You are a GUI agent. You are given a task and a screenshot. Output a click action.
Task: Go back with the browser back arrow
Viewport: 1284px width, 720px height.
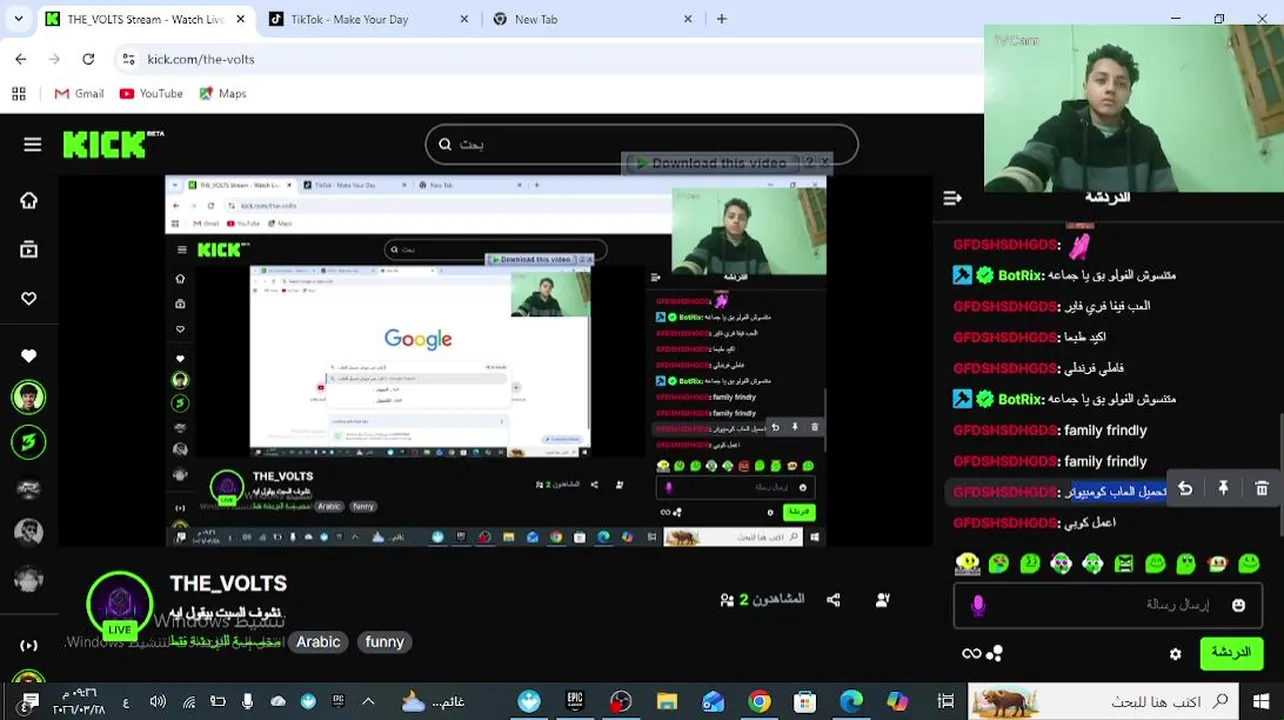coord(21,59)
